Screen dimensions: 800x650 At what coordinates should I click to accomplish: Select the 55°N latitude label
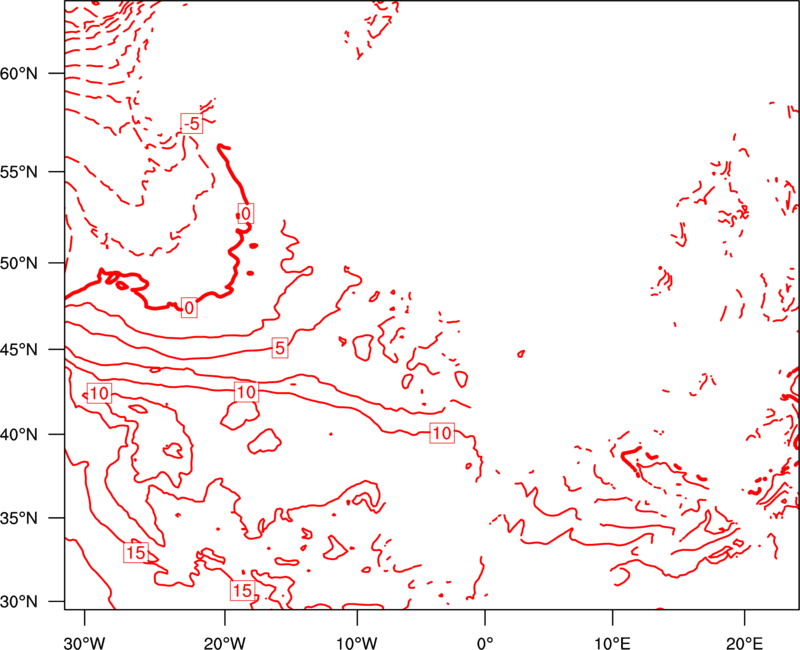tap(19, 171)
